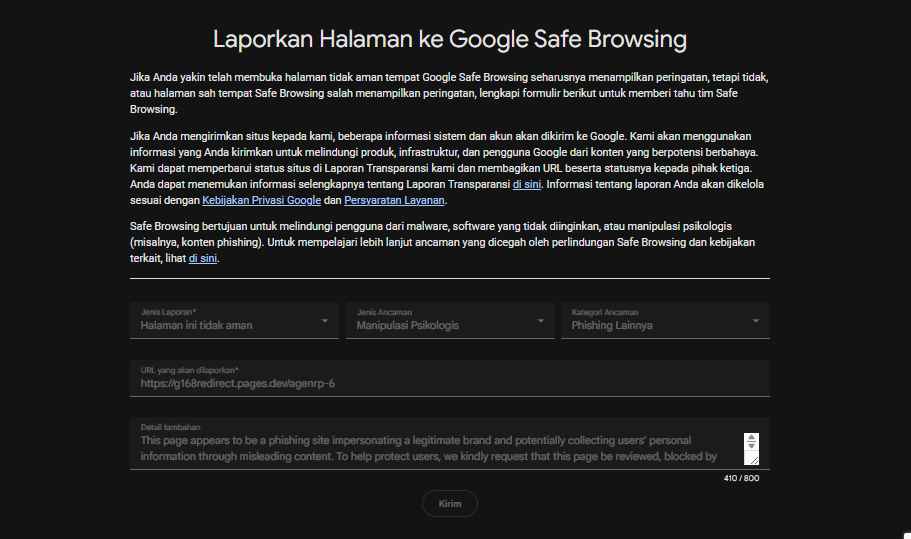Click the 'Laporkan Halaman ke Google Safe Browsing' heading
911x539 pixels.
[x=450, y=39]
